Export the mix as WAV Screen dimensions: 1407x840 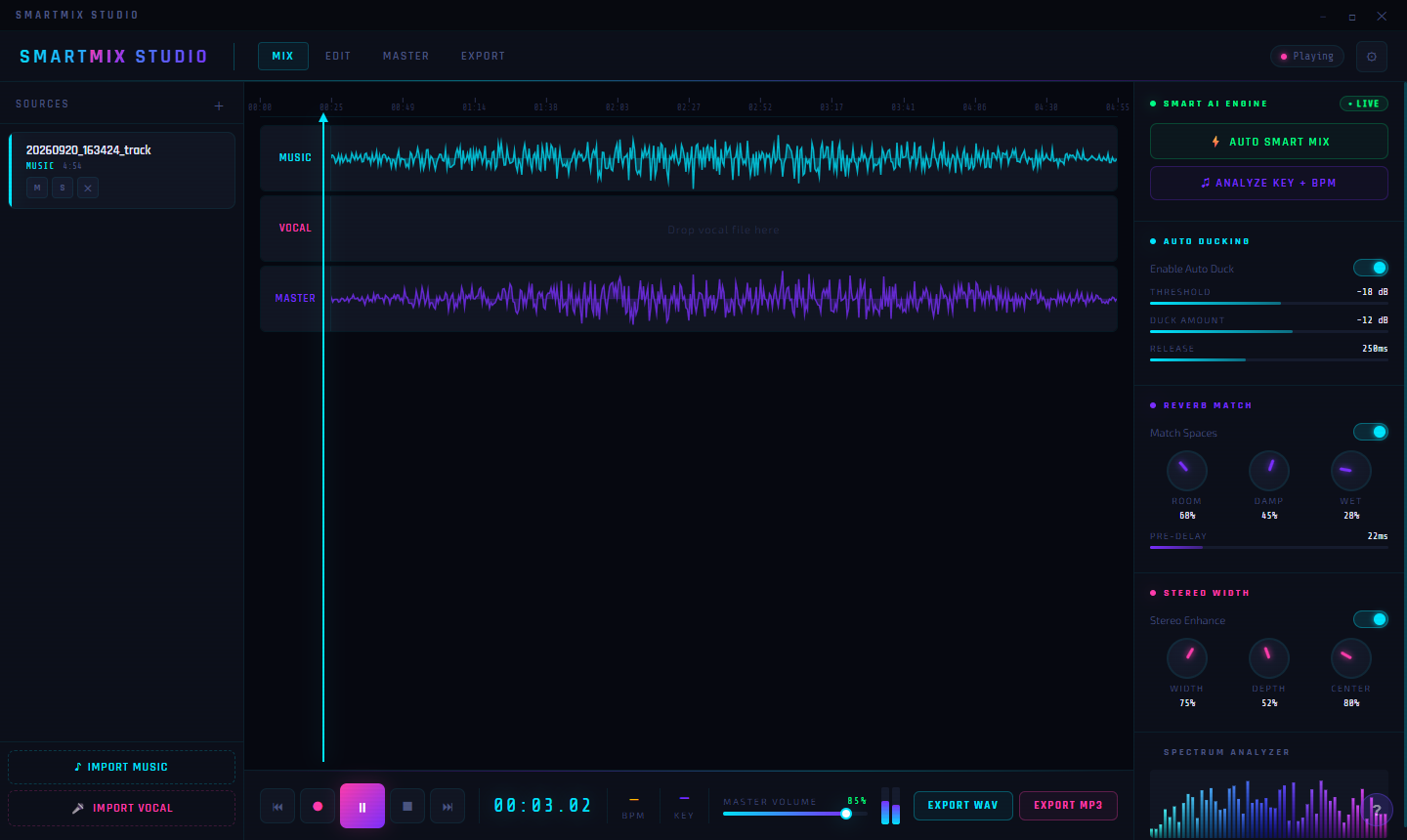click(x=962, y=805)
